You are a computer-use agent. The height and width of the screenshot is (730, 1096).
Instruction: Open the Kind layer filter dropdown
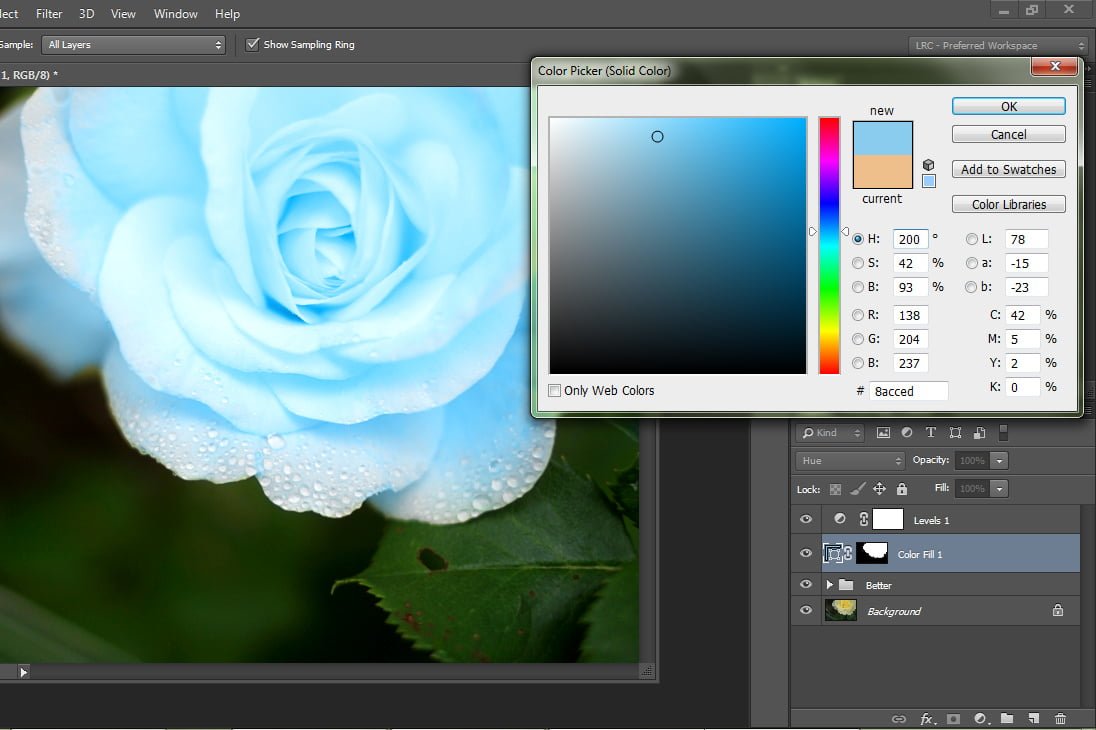[830, 433]
